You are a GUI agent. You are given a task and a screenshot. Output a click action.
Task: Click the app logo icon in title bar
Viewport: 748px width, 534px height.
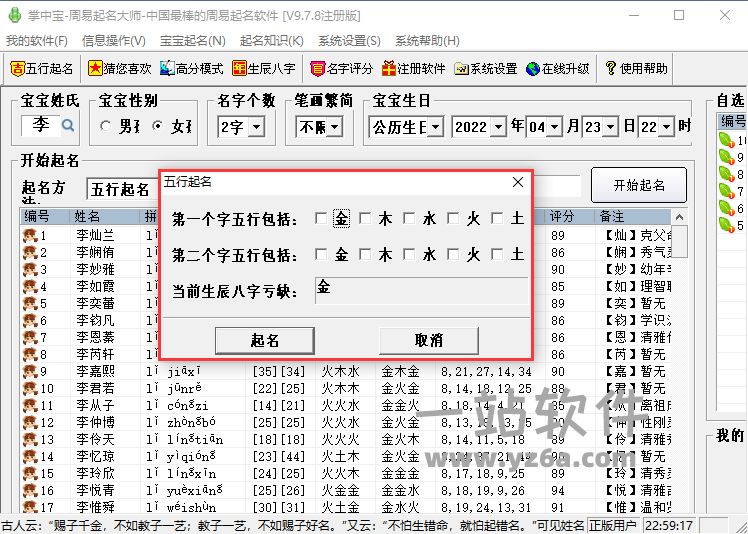pyautogui.click(x=15, y=15)
